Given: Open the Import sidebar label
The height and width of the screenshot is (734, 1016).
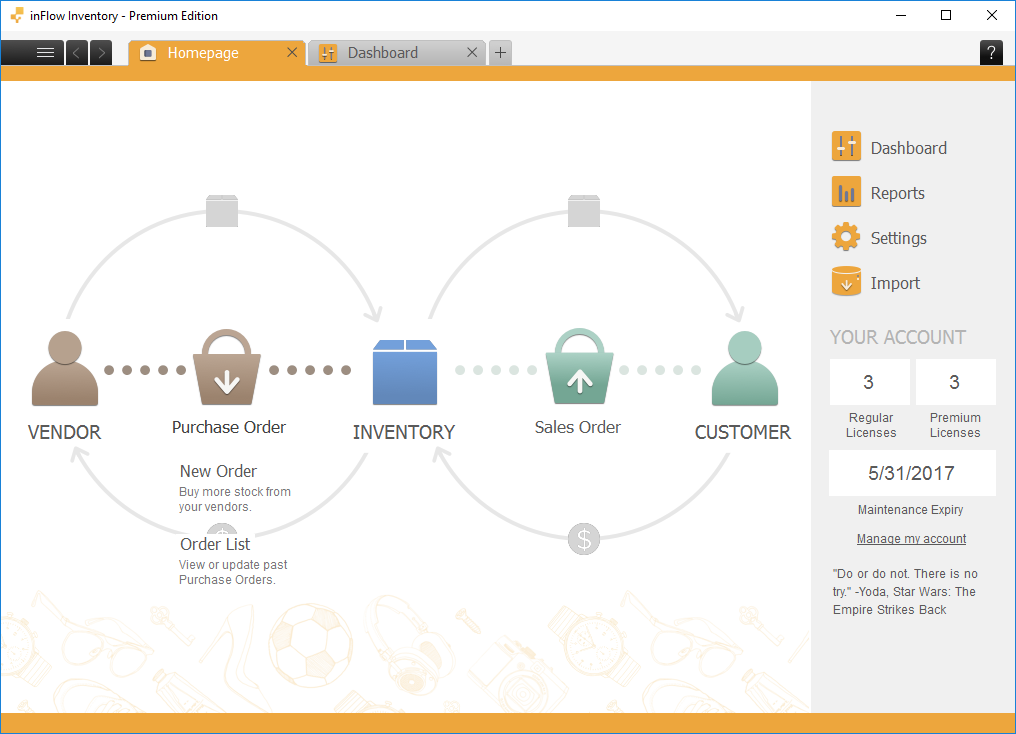Looking at the screenshot, I should coord(895,283).
